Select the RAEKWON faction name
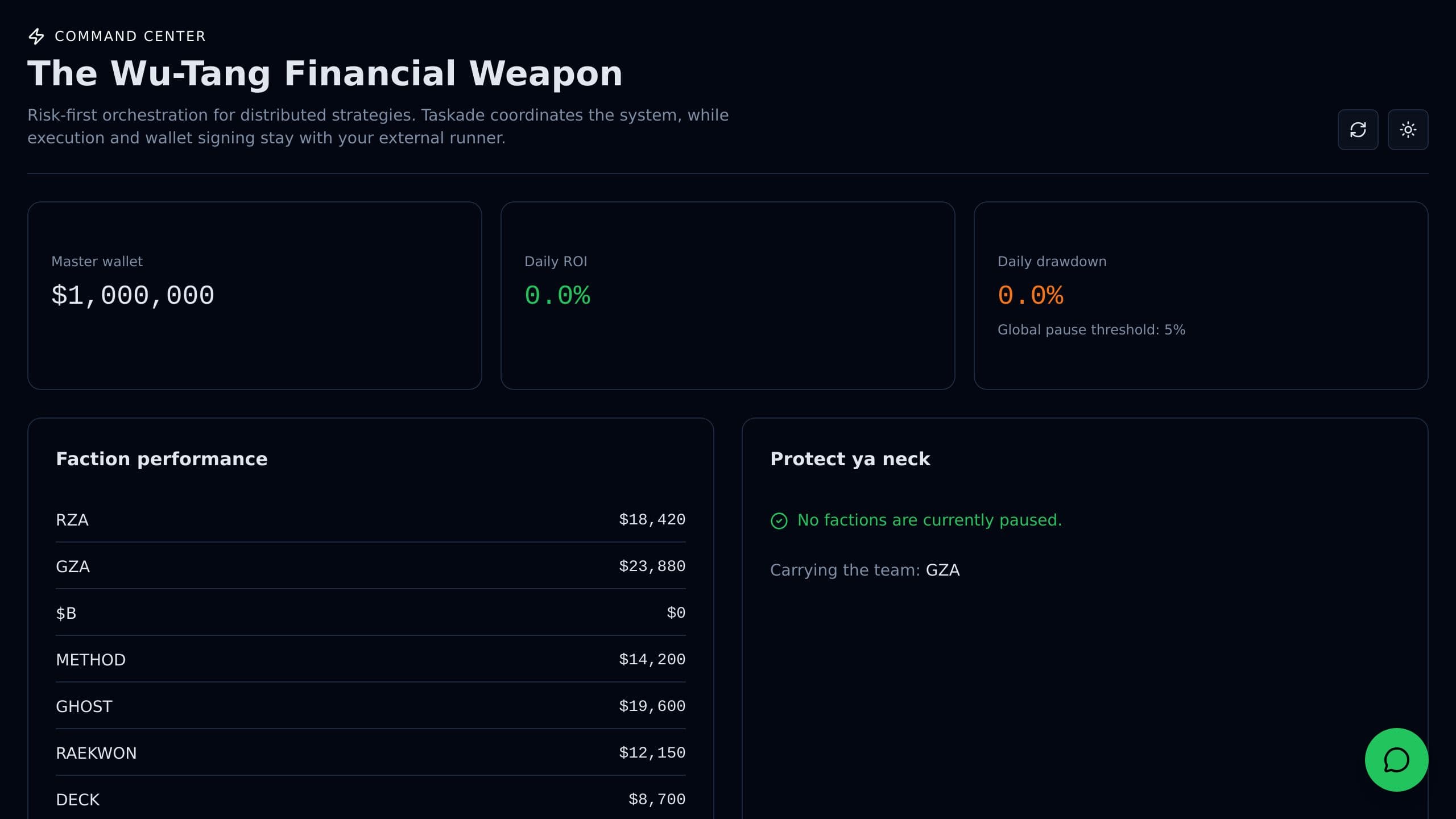The height and width of the screenshot is (819, 1456). 96,753
